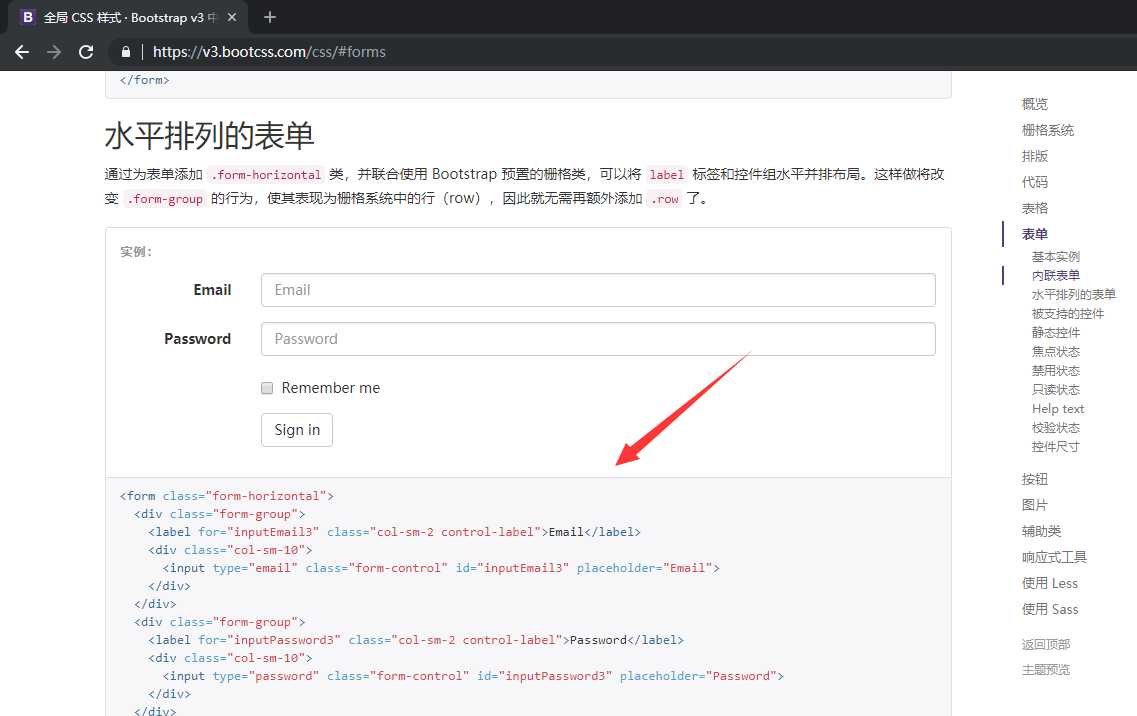Focus the Email input field
Image resolution: width=1137 pixels, height=716 pixels.
(x=598, y=290)
